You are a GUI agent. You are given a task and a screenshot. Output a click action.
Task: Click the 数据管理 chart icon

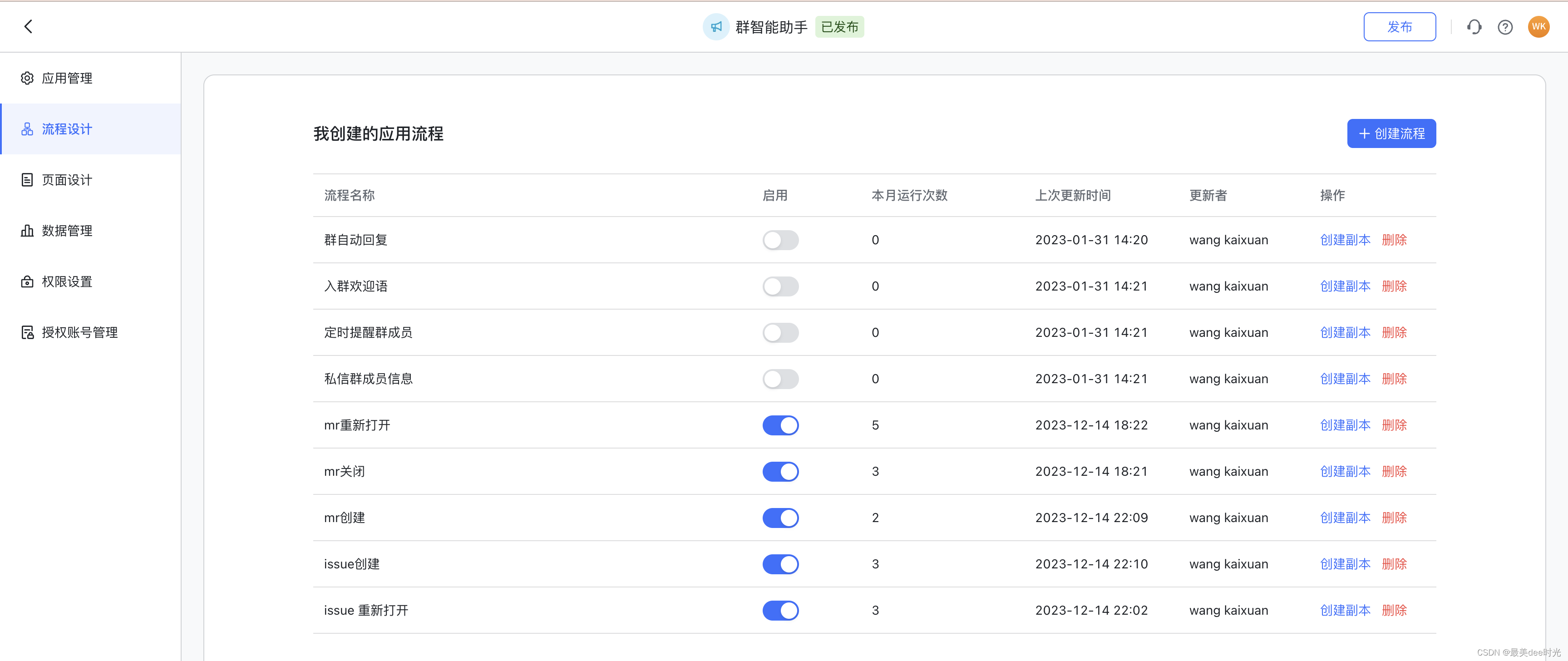pos(27,231)
